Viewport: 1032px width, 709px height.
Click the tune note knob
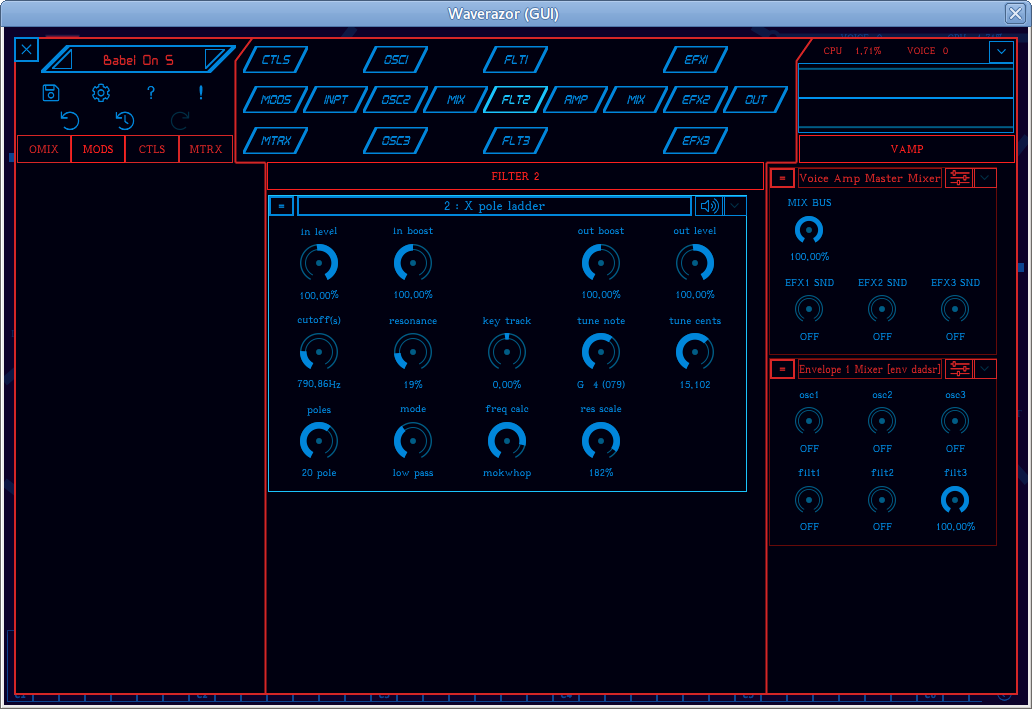[x=601, y=352]
